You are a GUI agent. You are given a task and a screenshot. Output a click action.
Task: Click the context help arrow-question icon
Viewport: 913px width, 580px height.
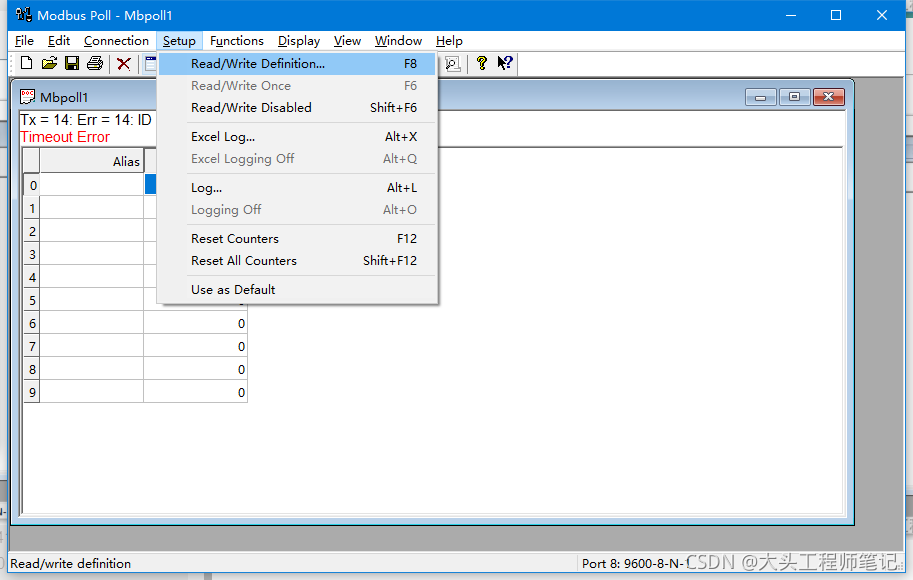coord(505,63)
